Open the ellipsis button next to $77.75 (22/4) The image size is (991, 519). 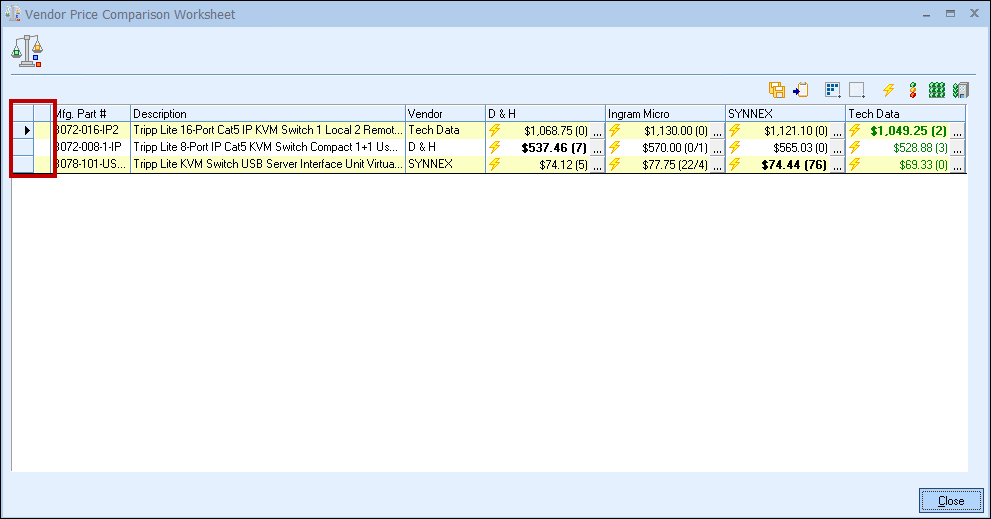click(x=717, y=165)
